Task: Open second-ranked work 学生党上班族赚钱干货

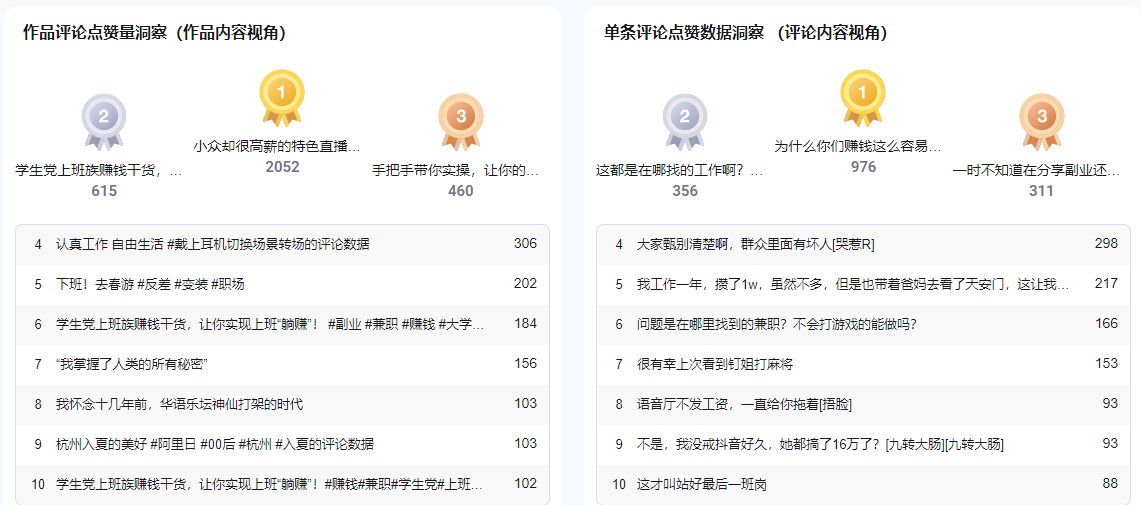Action: (99, 171)
